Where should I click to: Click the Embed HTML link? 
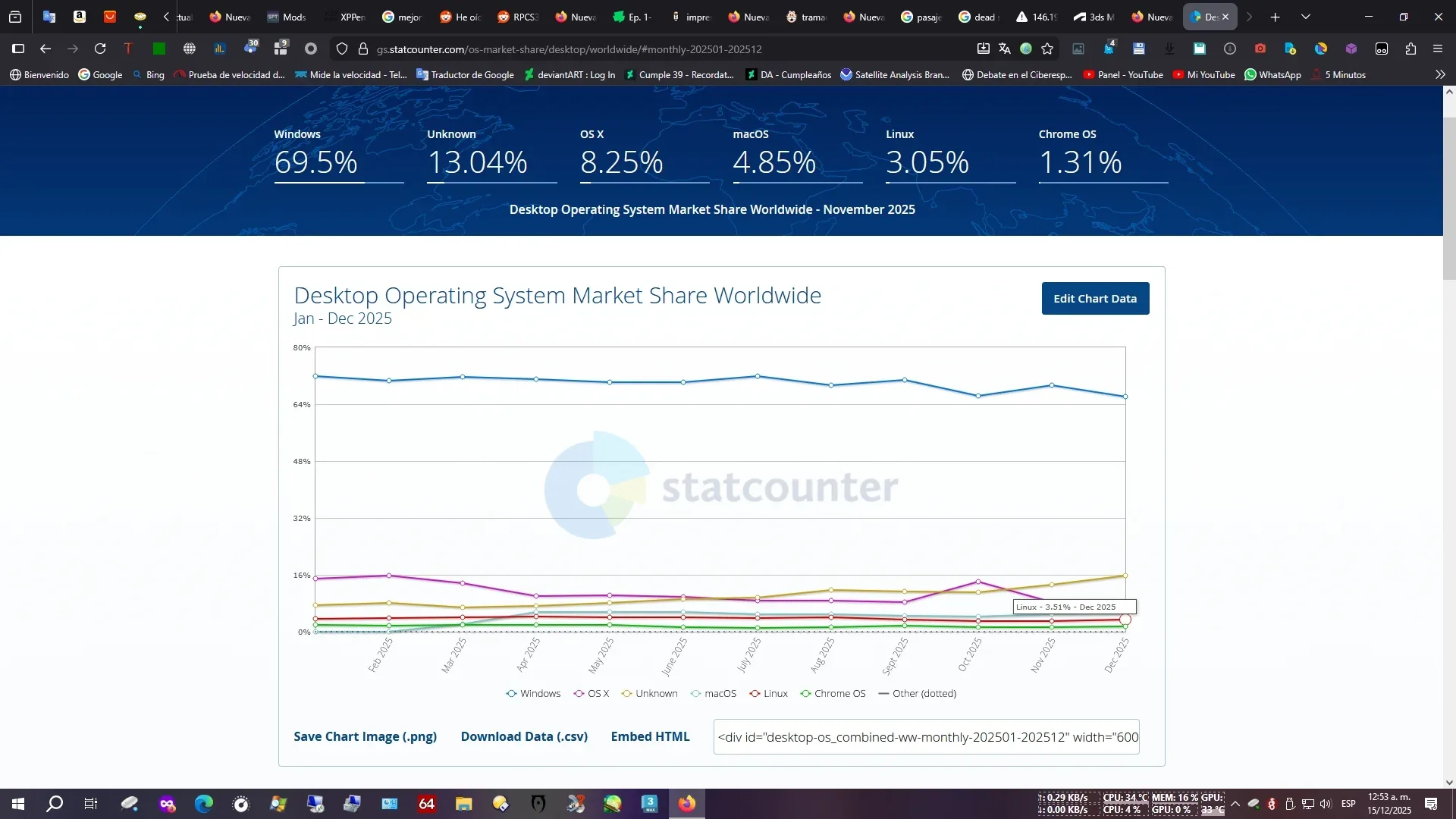click(x=650, y=736)
